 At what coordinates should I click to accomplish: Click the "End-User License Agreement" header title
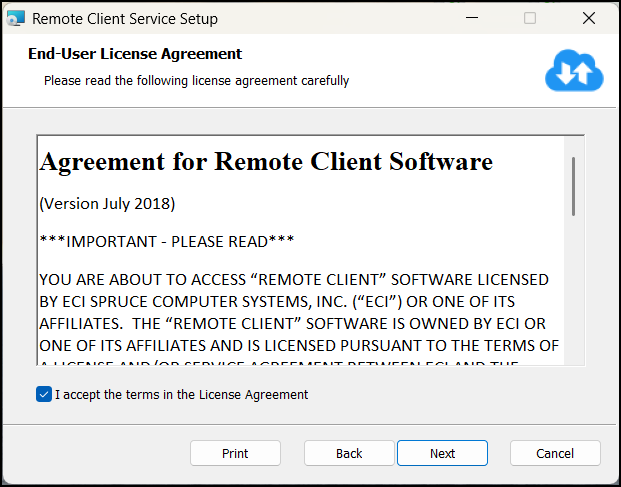[x=135, y=54]
